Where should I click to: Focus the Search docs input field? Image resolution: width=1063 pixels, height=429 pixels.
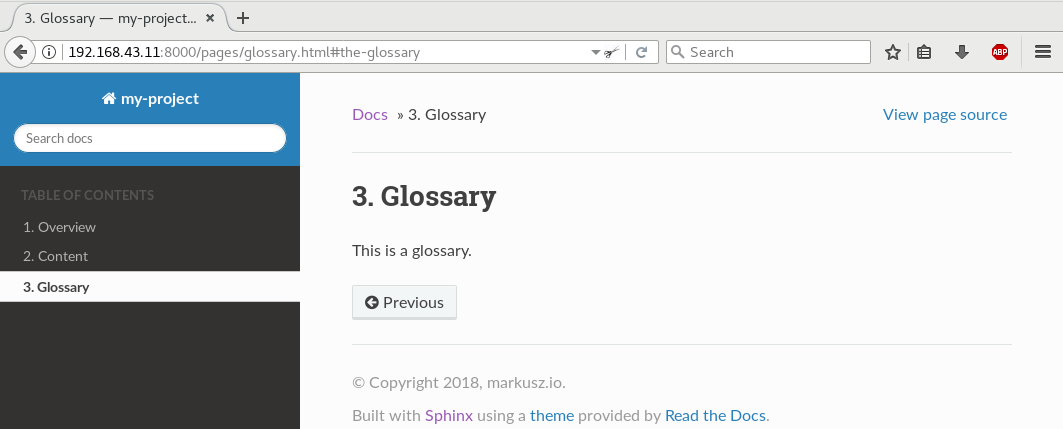[x=150, y=138]
